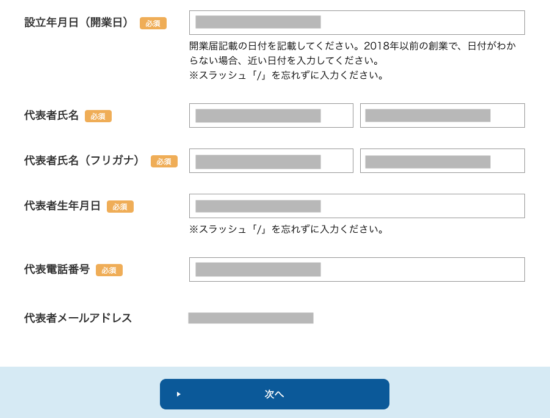Click the 必須 badge beside 代表電話番号
Screen dimensions: 550x418
[x=109, y=270]
